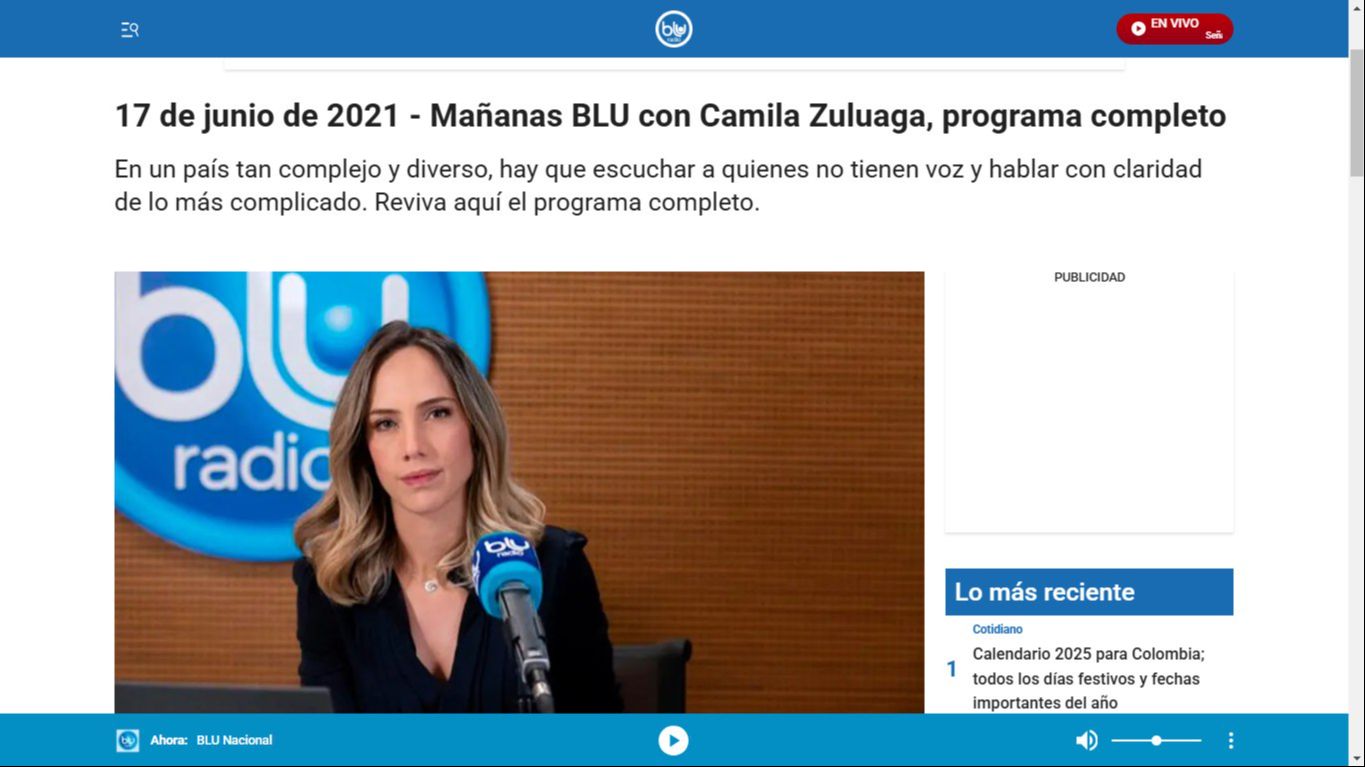Screen dimensions: 1365x767
Task: Start the EN VIVO live stream button
Action: tap(1174, 29)
